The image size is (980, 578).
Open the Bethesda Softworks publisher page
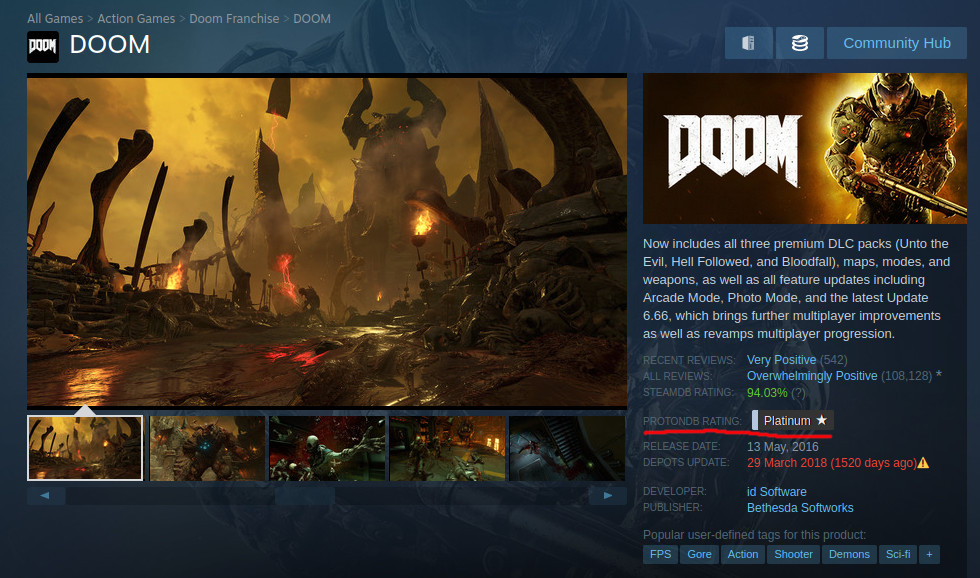(x=800, y=508)
